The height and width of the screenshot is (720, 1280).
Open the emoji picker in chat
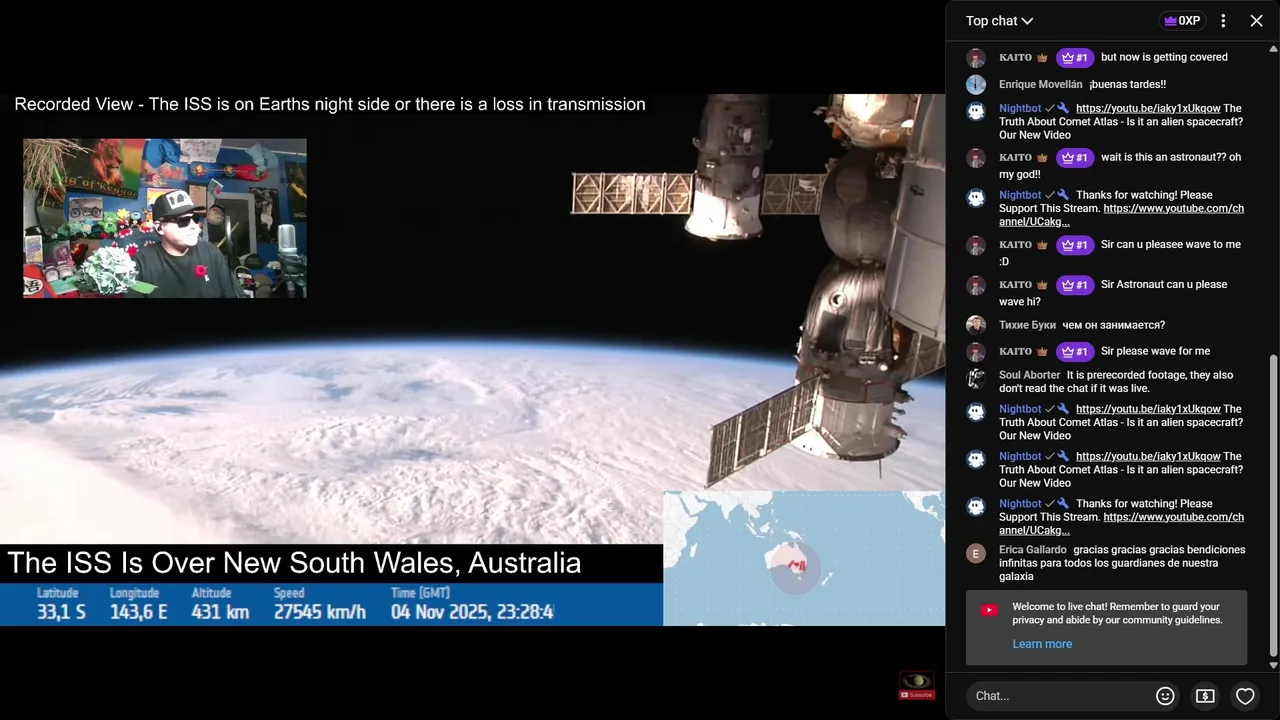pyautogui.click(x=1165, y=696)
